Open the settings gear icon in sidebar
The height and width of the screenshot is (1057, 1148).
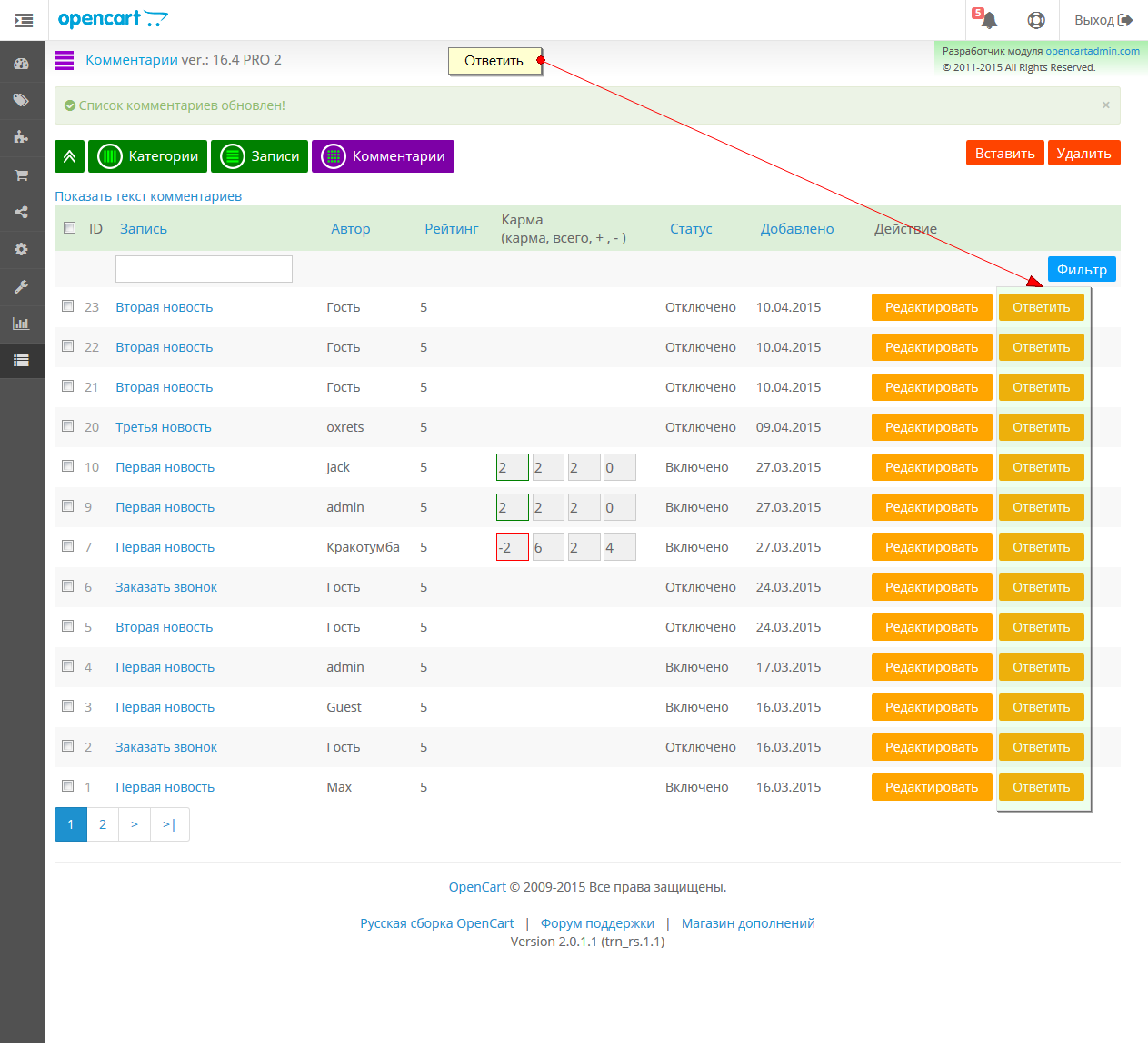click(x=22, y=249)
